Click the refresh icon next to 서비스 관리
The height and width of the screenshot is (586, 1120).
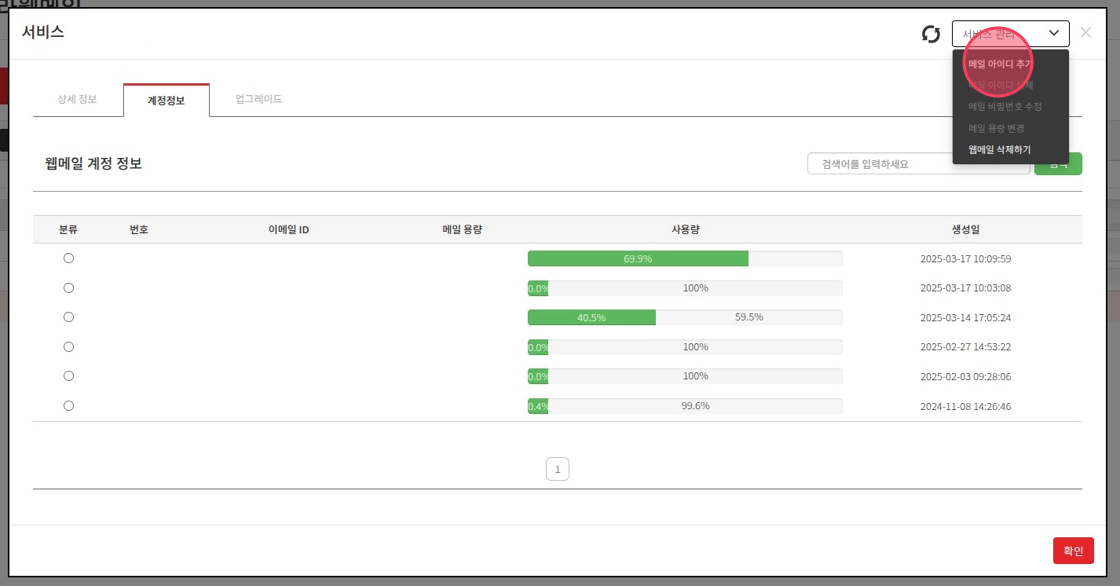931,34
